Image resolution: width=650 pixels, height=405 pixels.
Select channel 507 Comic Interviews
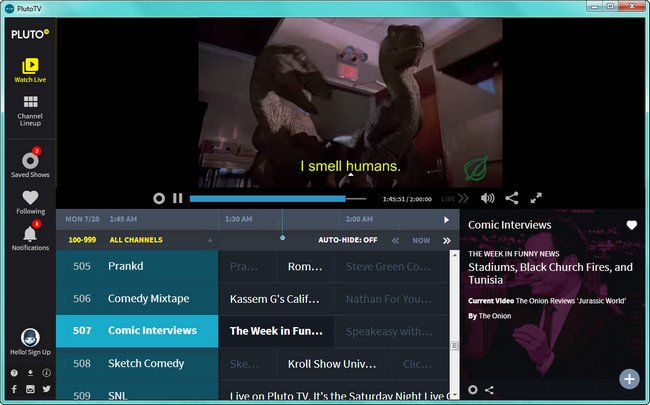(x=137, y=331)
